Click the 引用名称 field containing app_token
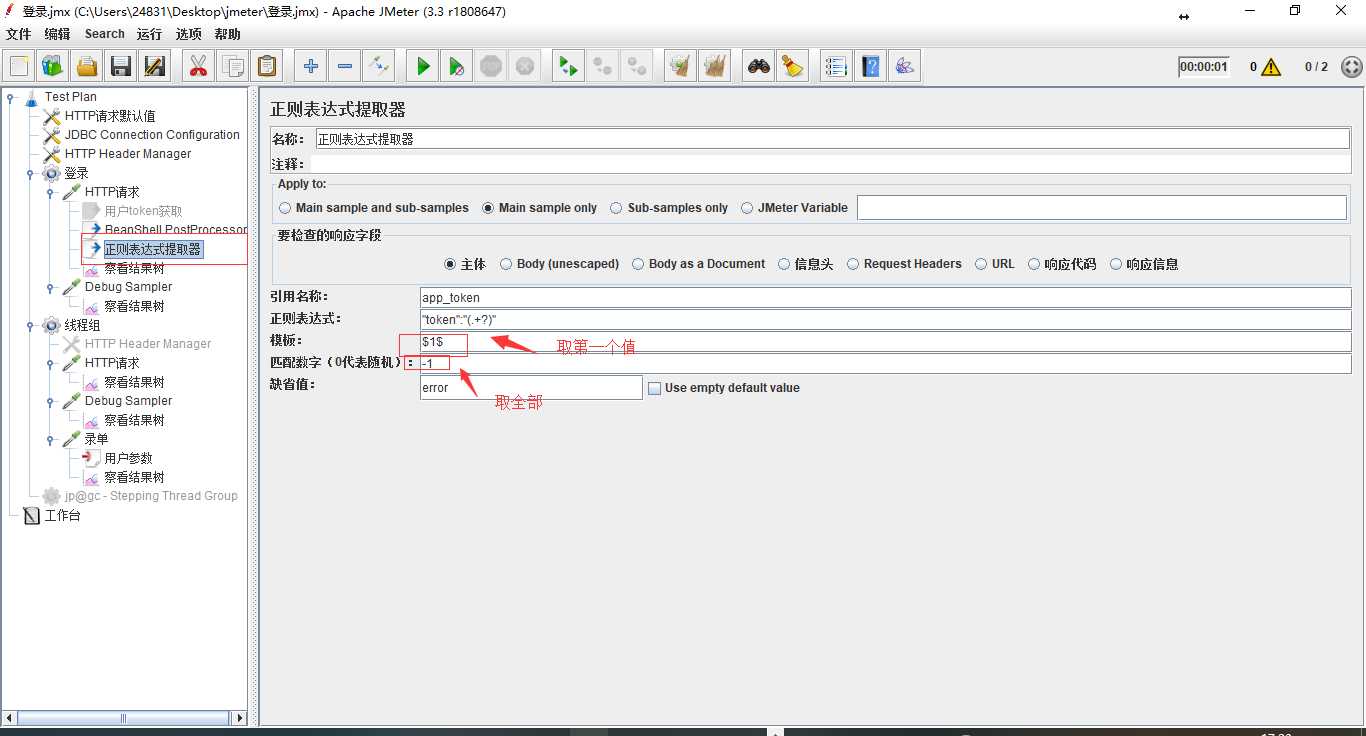The image size is (1366, 736). 886,297
